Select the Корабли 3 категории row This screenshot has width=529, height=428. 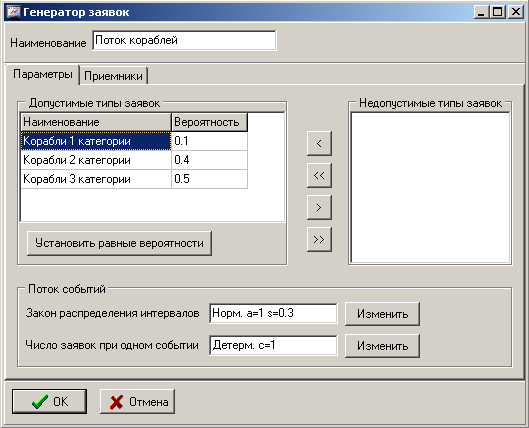(x=134, y=179)
